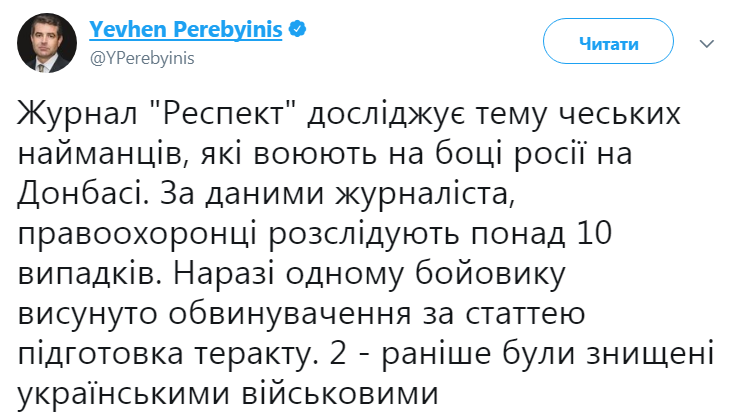Click the word "обвинувачення" in tweet text
This screenshot has height=413, width=732.
point(289,314)
